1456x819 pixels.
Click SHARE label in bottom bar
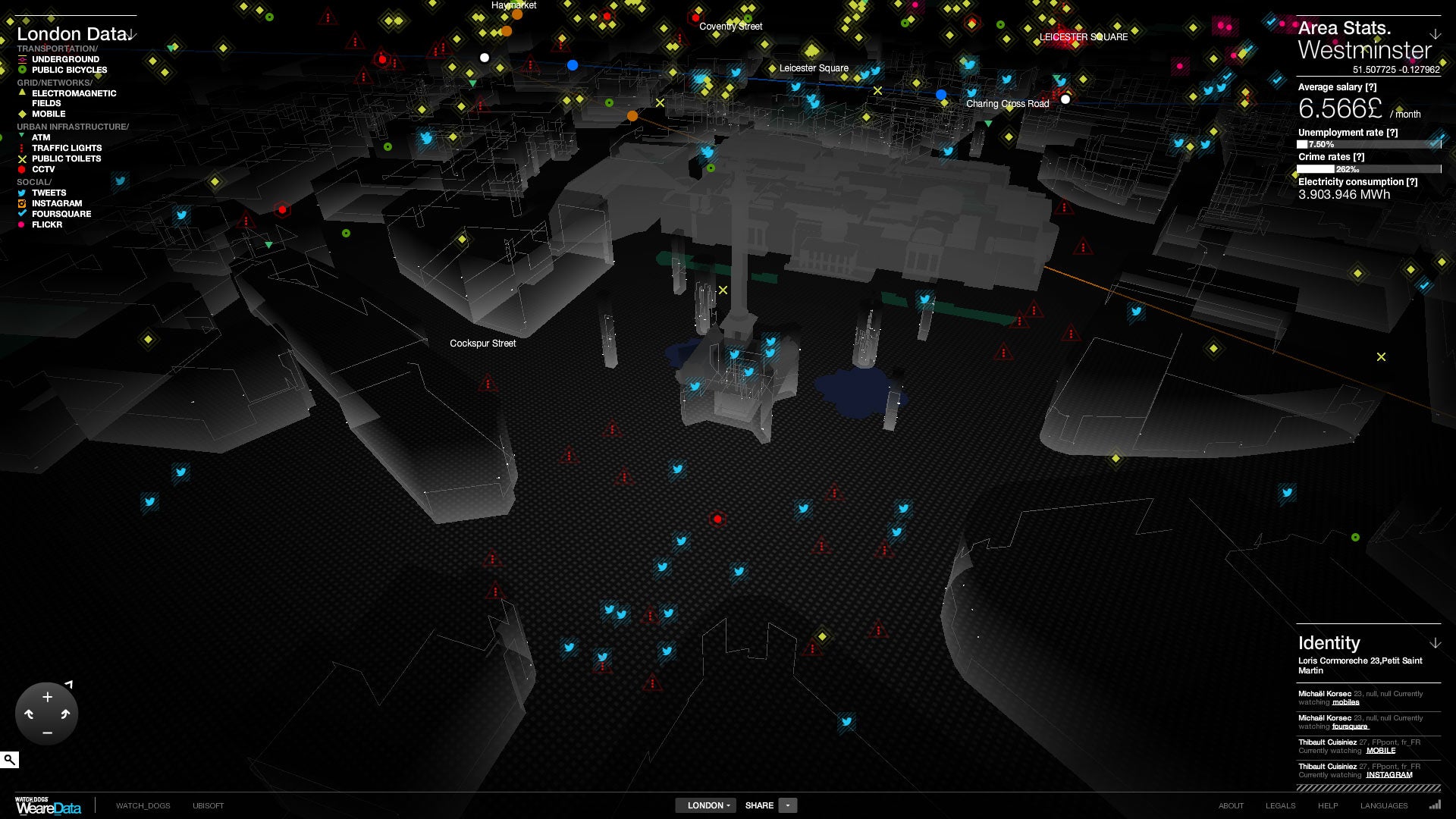759,805
